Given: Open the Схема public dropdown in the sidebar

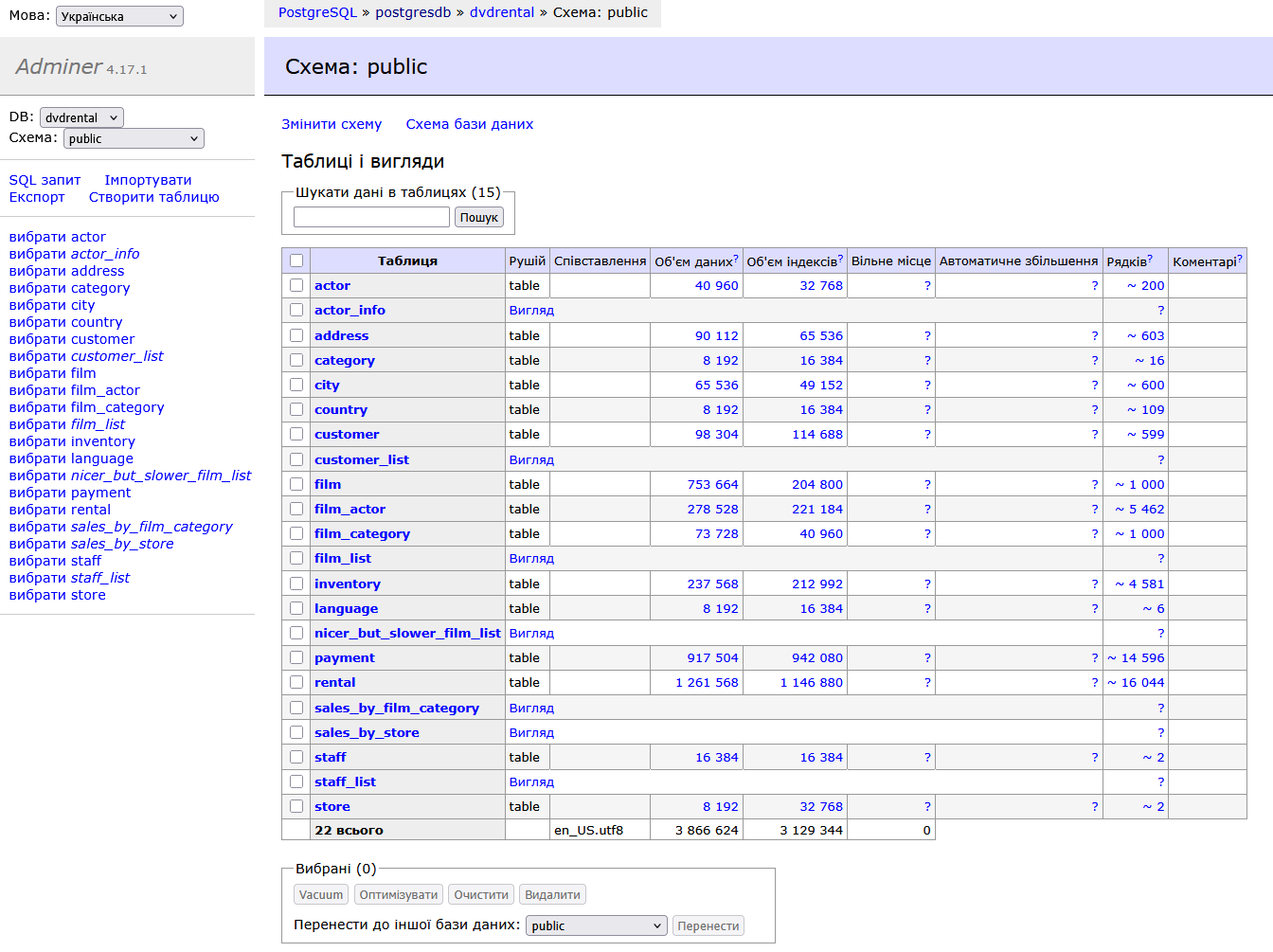Looking at the screenshot, I should pyautogui.click(x=134, y=138).
